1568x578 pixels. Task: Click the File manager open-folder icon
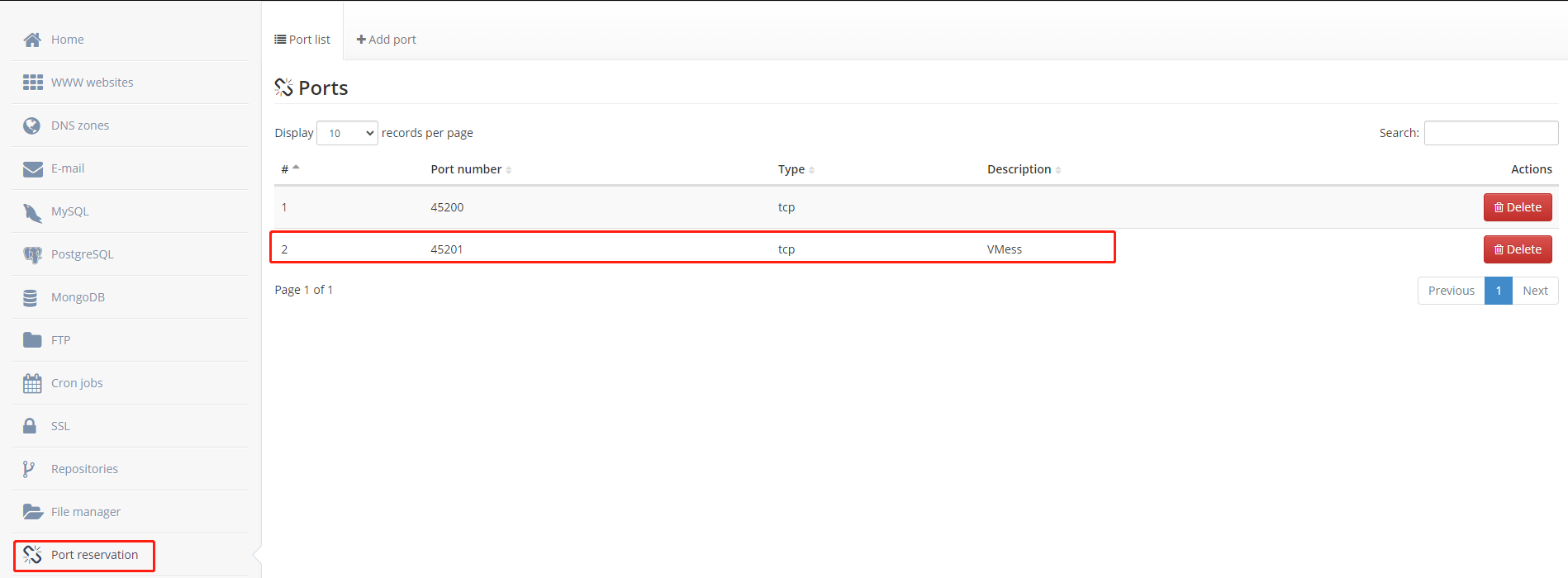33,512
